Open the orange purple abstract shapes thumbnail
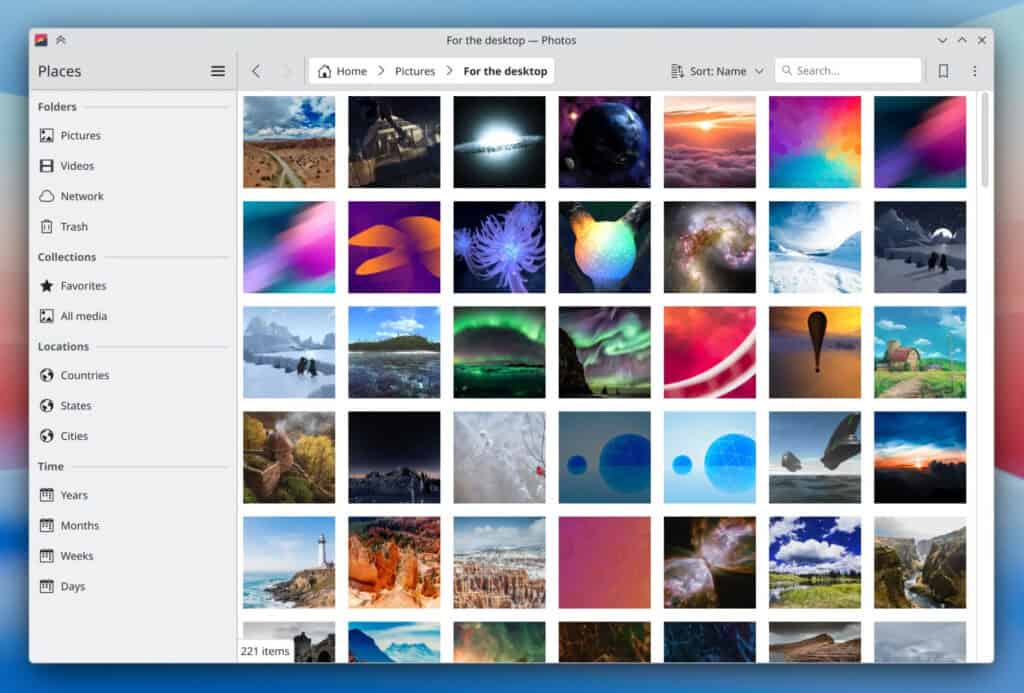Screen dimensions: 1024x693 tap(394, 247)
